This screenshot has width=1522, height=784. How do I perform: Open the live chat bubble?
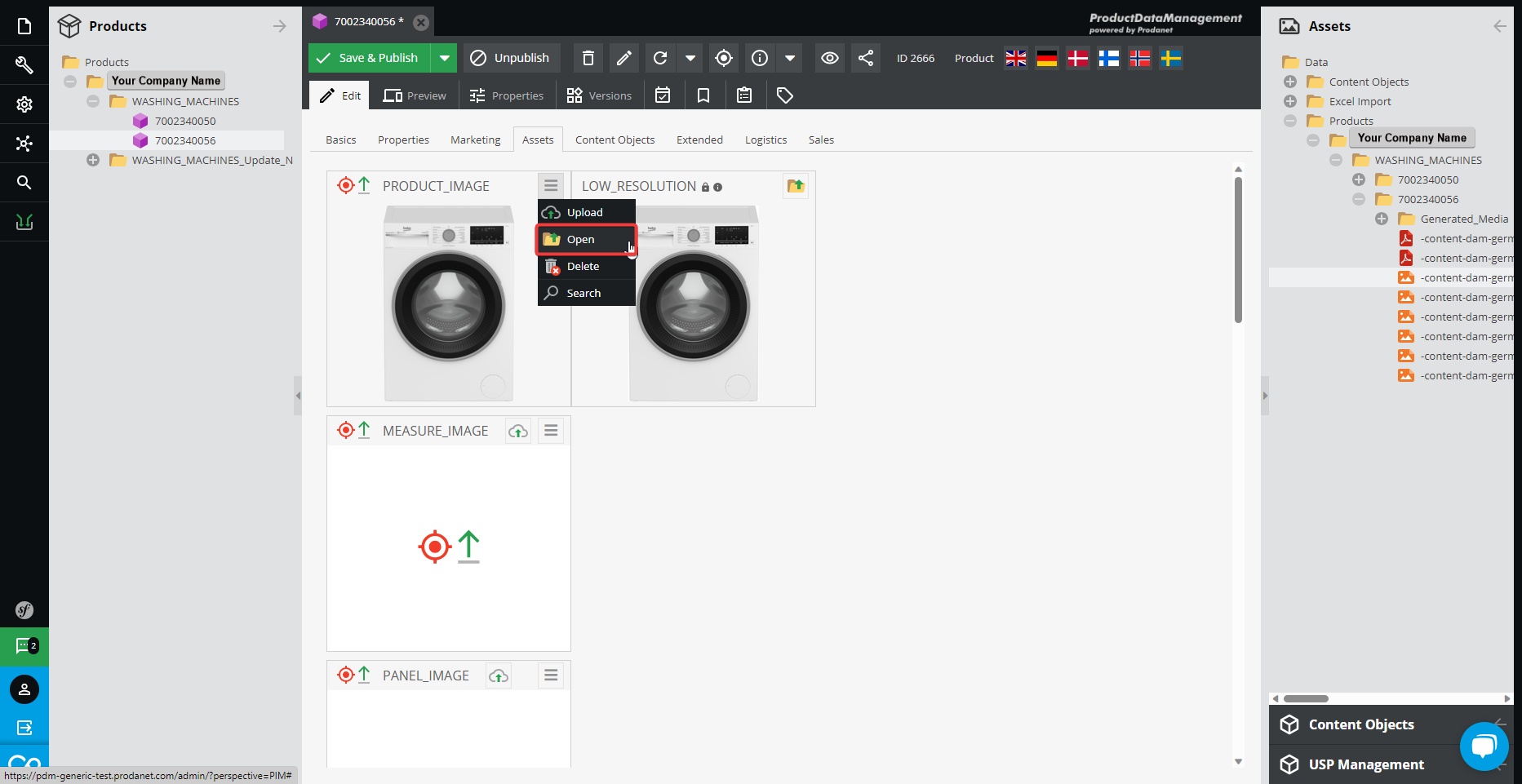tap(1484, 746)
